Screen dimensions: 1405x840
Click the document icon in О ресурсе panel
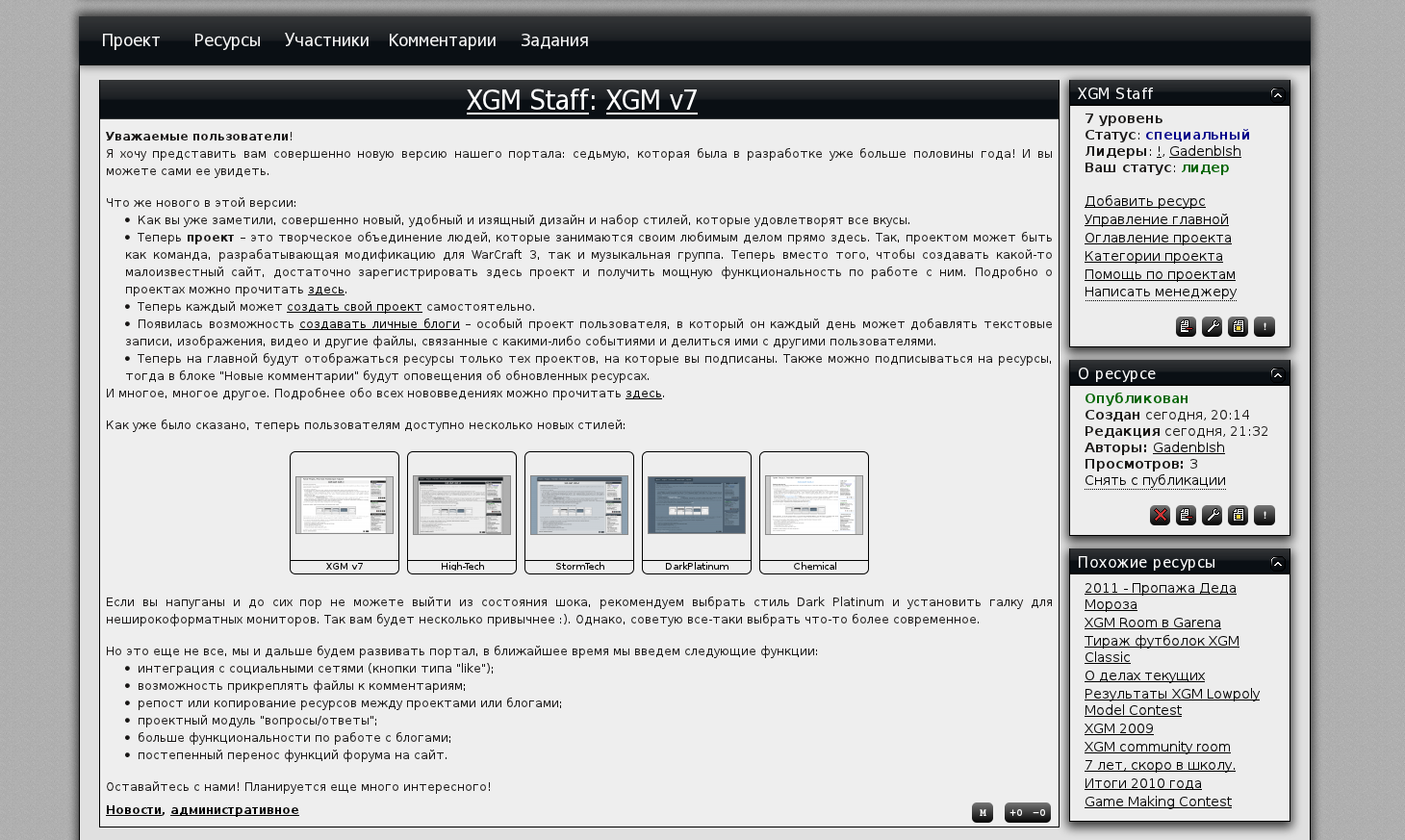coord(1186,516)
